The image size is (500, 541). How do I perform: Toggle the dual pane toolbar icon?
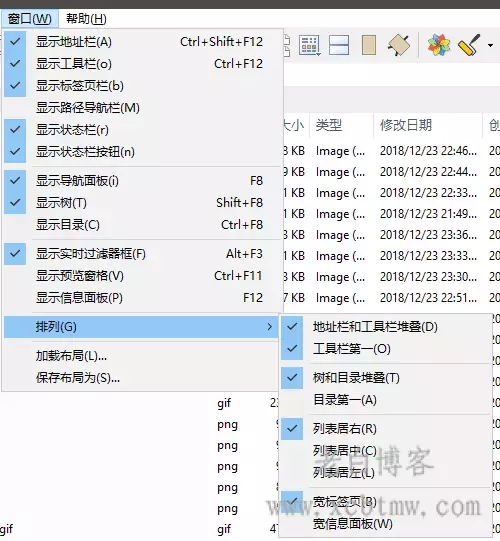(339, 45)
